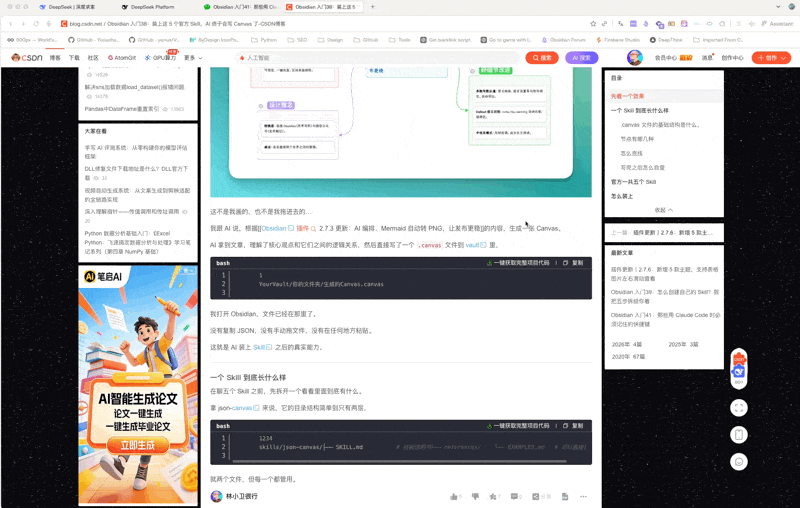
Task: Jump to 怎么装上 in the contents
Action: [x=621, y=196]
